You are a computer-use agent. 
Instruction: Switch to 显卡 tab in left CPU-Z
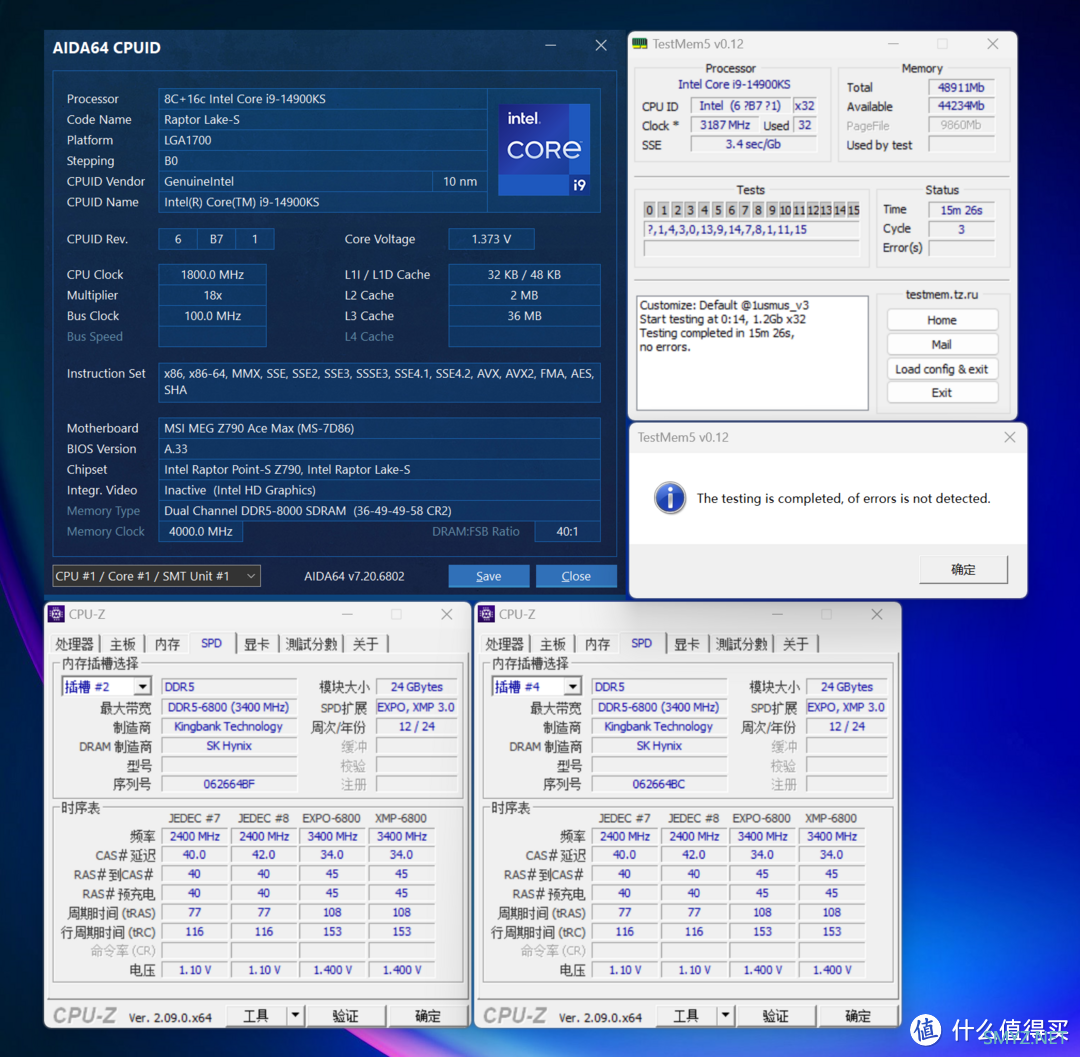click(x=257, y=644)
